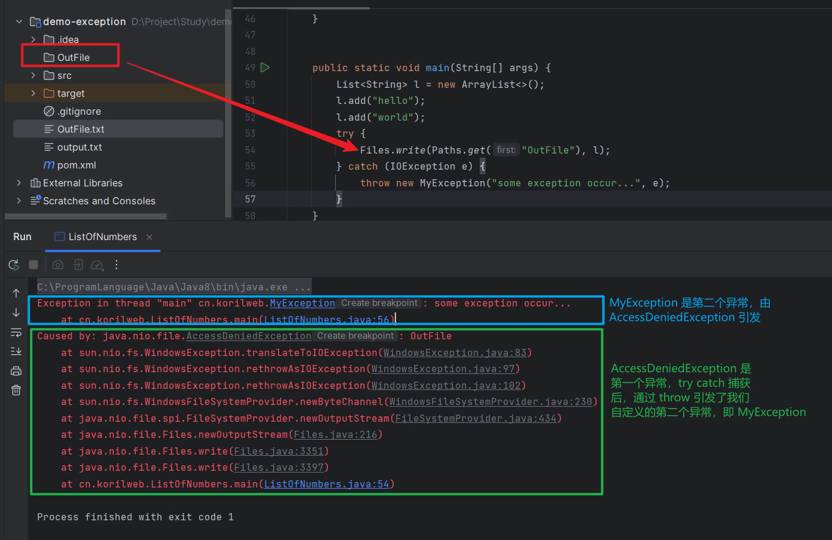Click Create breakpoint next to AccessDeniedException
832x540 pixels.
(x=355, y=337)
